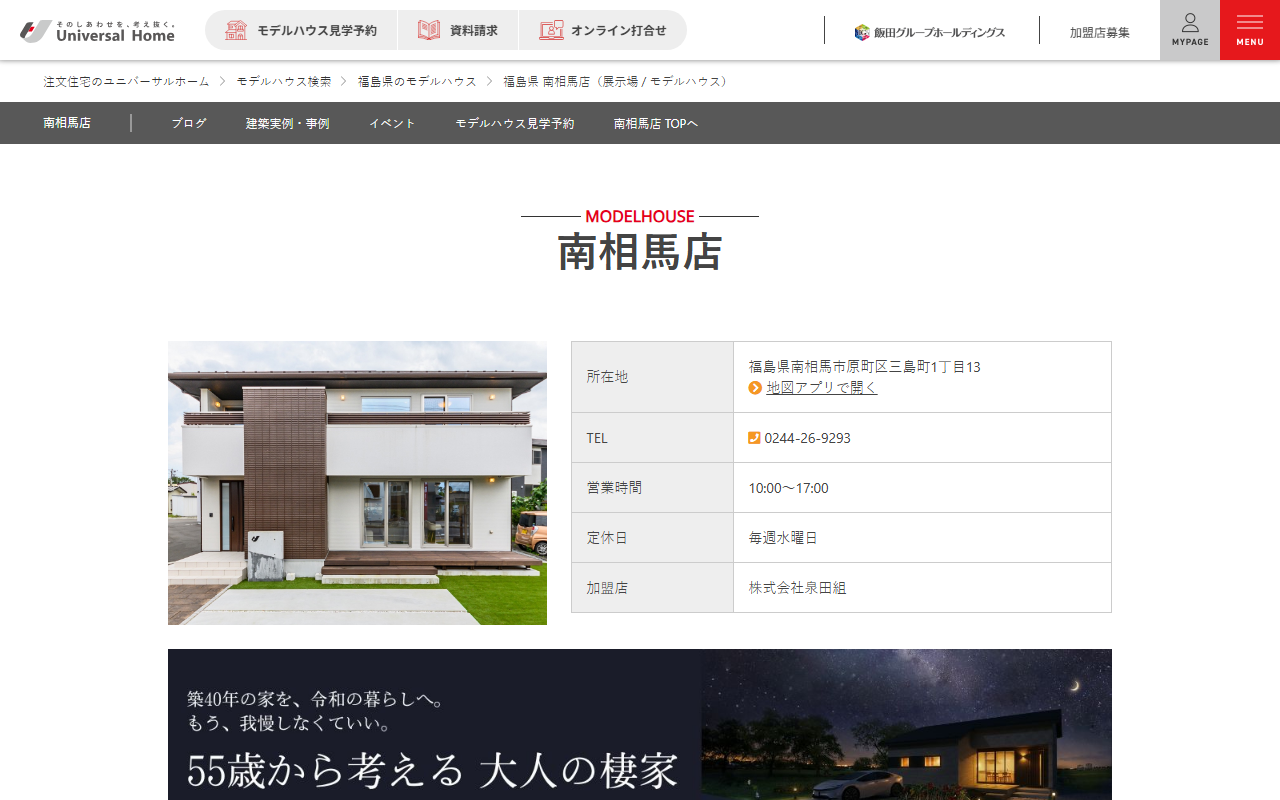This screenshot has width=1280, height=800.
Task: Open the 建築実例・事例 tab
Action: (x=288, y=123)
